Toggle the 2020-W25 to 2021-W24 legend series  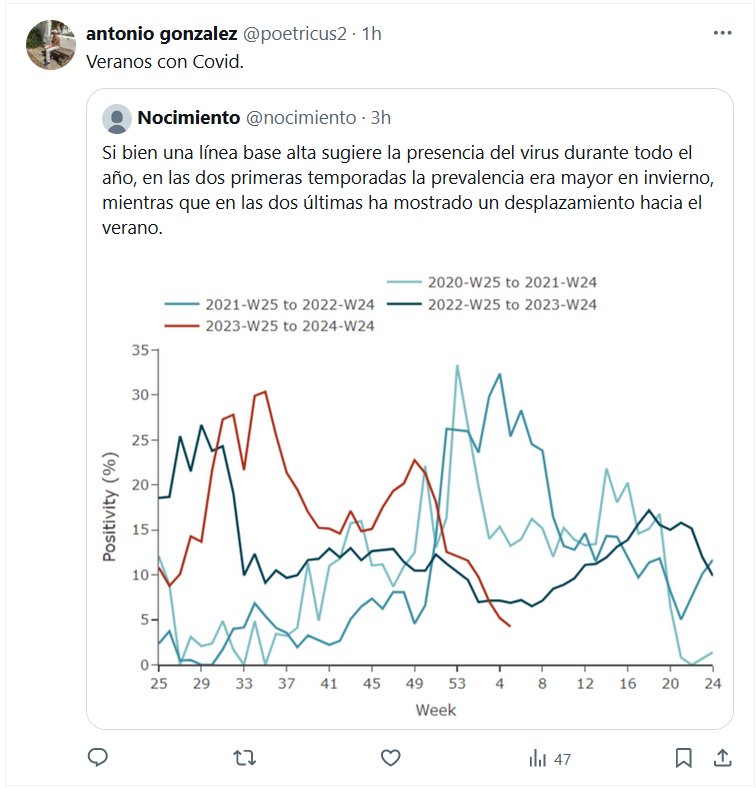click(x=510, y=282)
